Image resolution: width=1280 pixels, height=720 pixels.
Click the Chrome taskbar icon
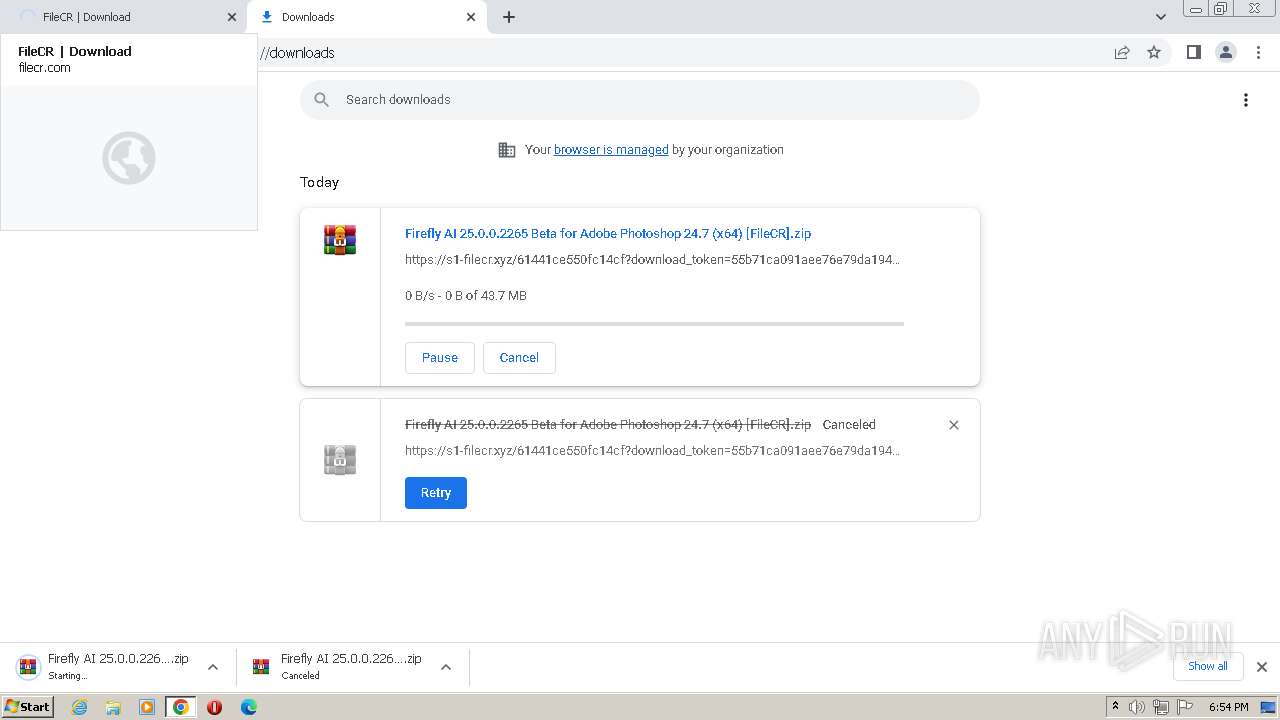(x=181, y=707)
